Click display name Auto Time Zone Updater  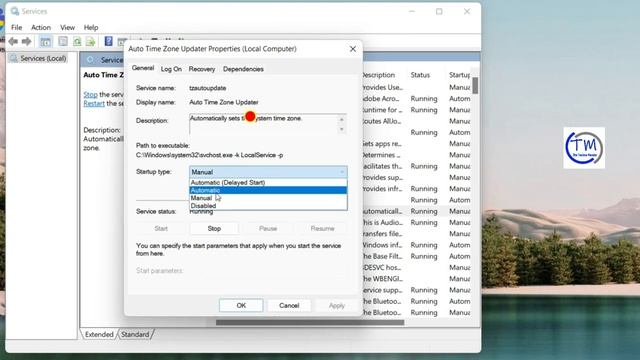[224, 102]
